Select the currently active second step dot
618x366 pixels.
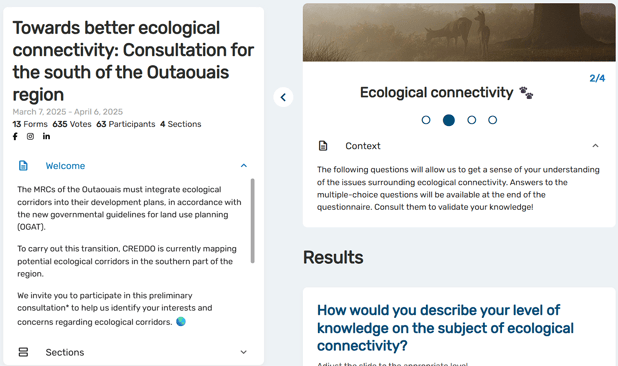point(449,120)
